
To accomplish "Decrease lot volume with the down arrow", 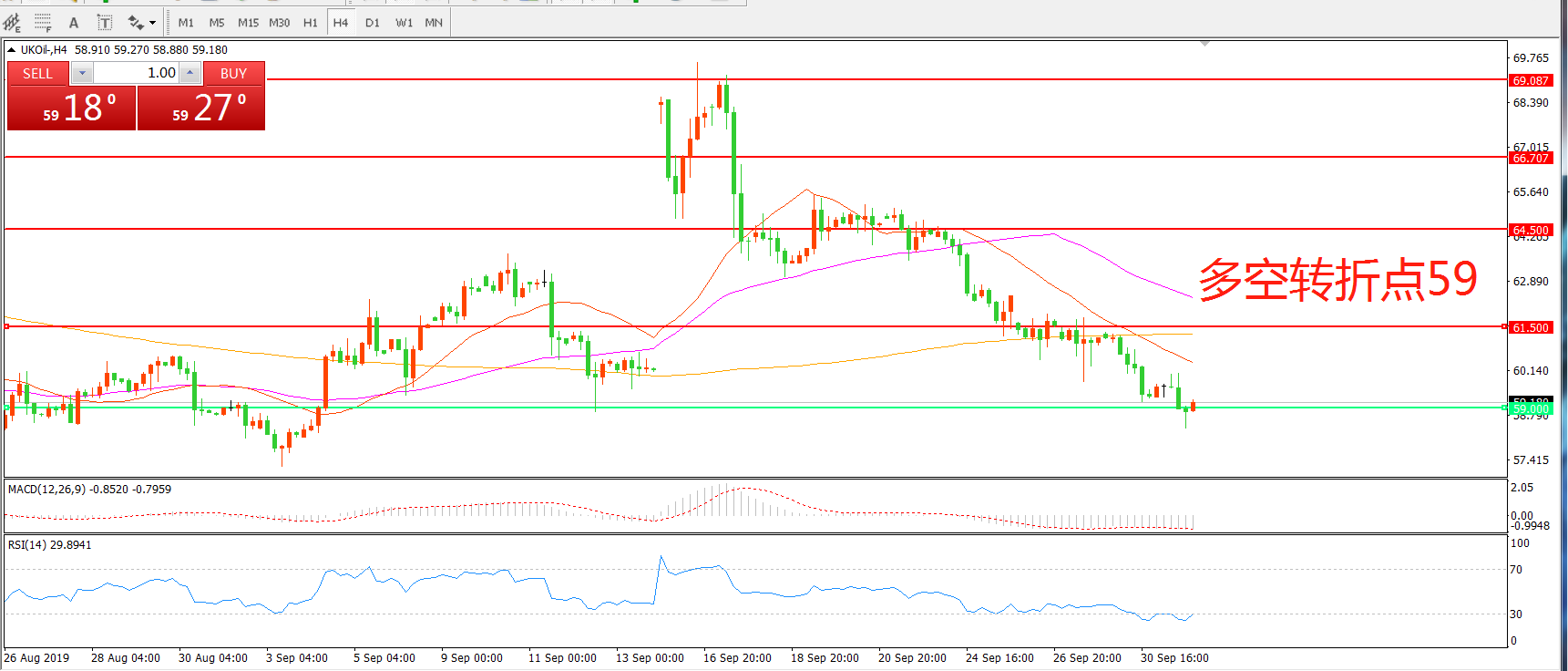I will tap(82, 73).
